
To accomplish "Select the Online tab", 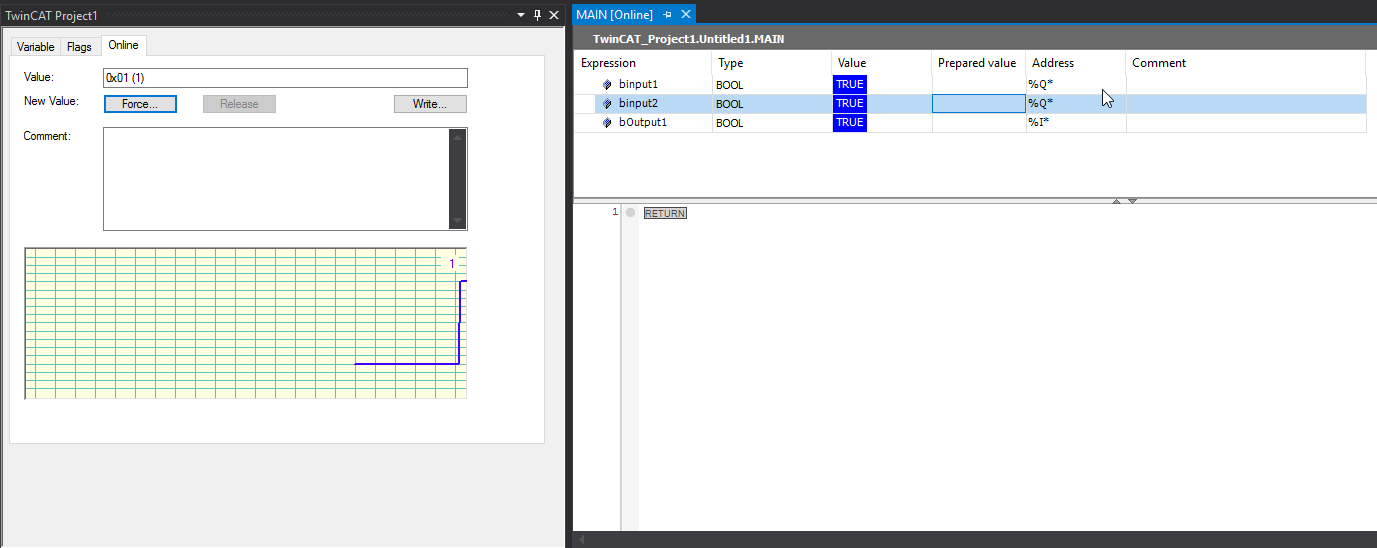I will [x=124, y=46].
